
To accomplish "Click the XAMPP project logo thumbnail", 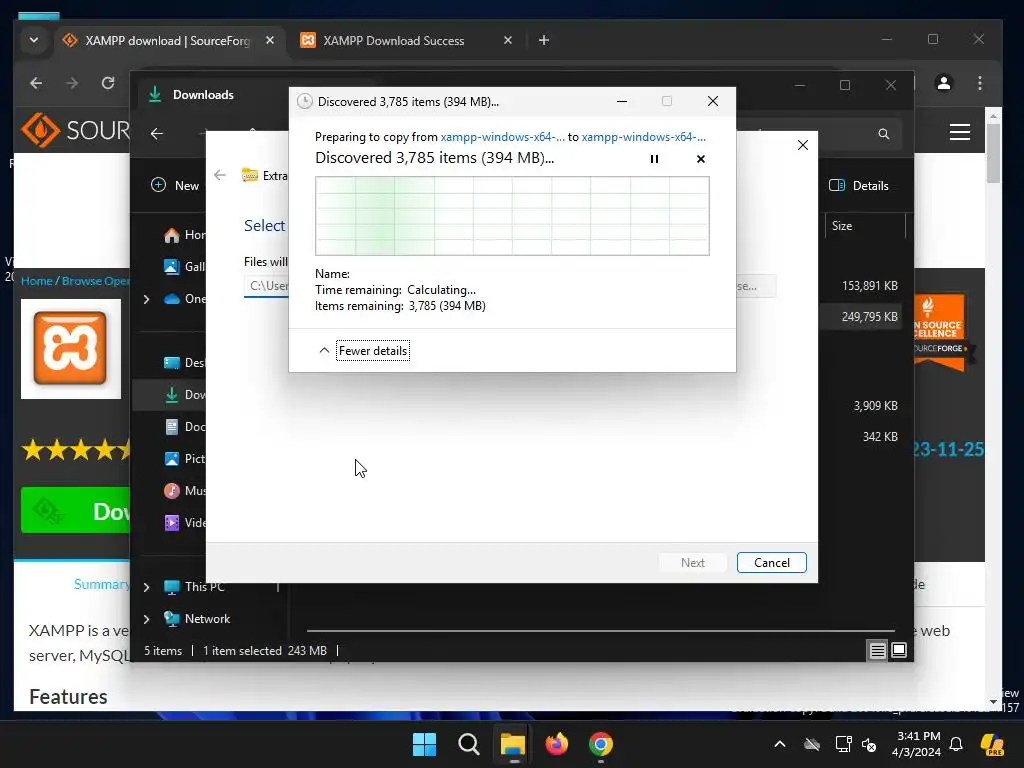I will point(71,349).
